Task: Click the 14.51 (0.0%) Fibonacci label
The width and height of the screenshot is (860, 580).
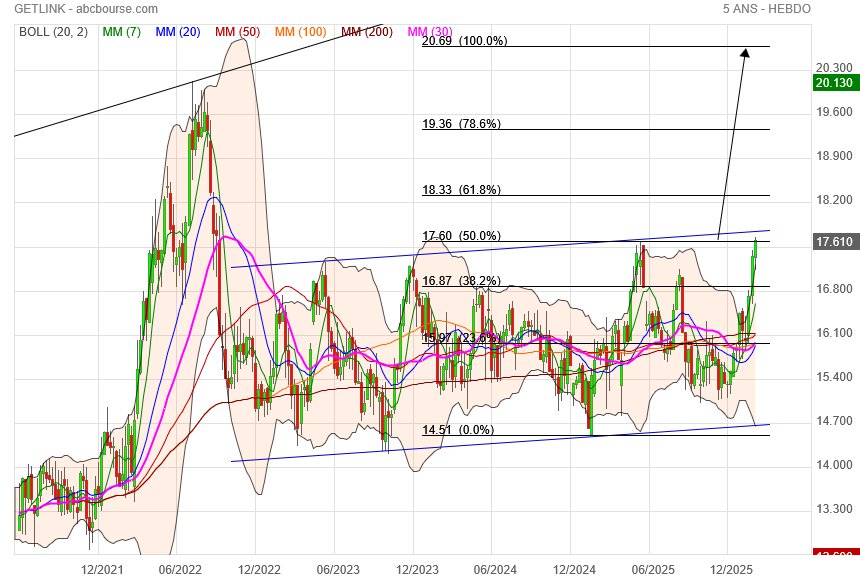Action: [458, 430]
